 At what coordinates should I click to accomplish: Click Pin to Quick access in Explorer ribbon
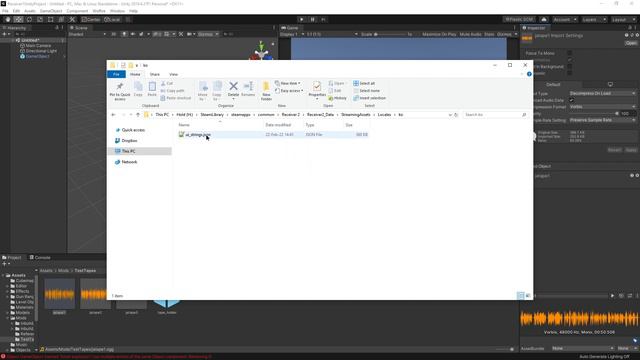(x=120, y=91)
